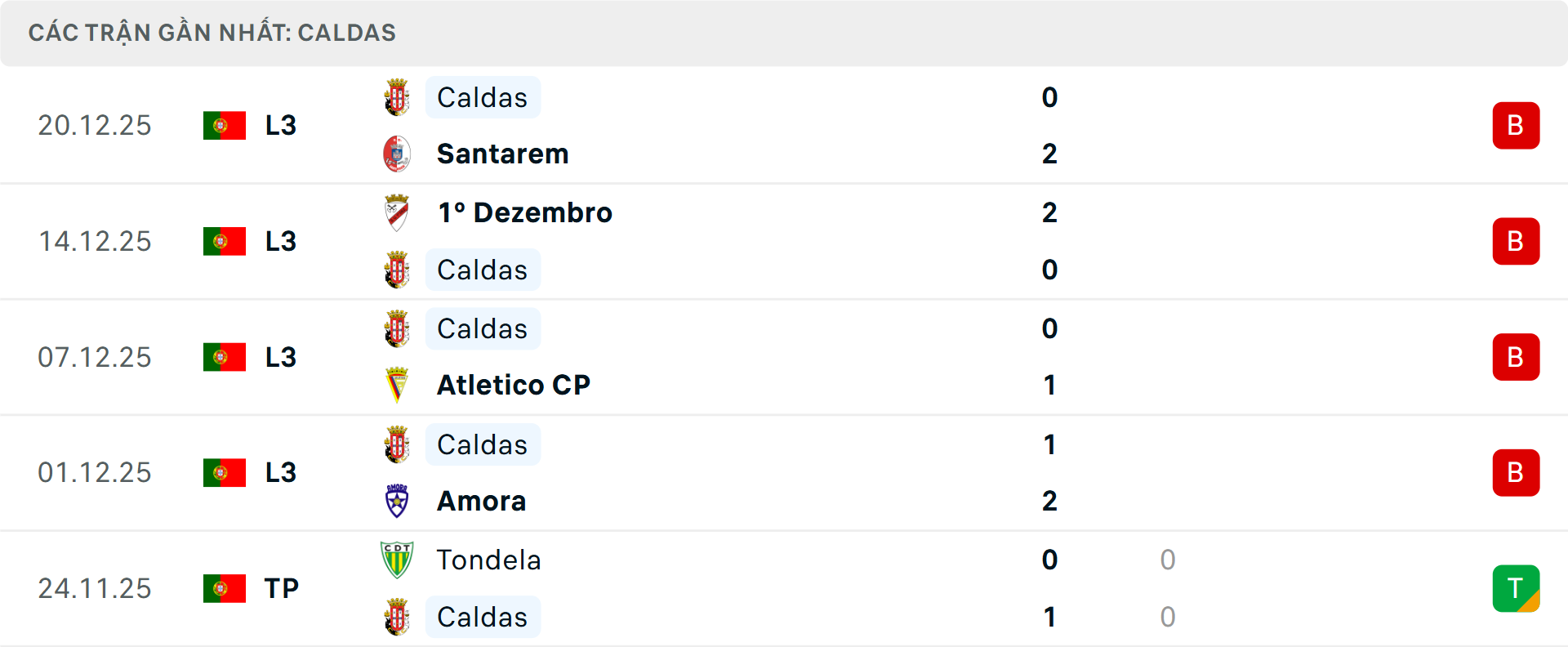This screenshot has height=647, width=1568.
Task: Click the "CÁC TRẬN GẦN NHẤT: CALDAS" header
Action: [x=212, y=33]
